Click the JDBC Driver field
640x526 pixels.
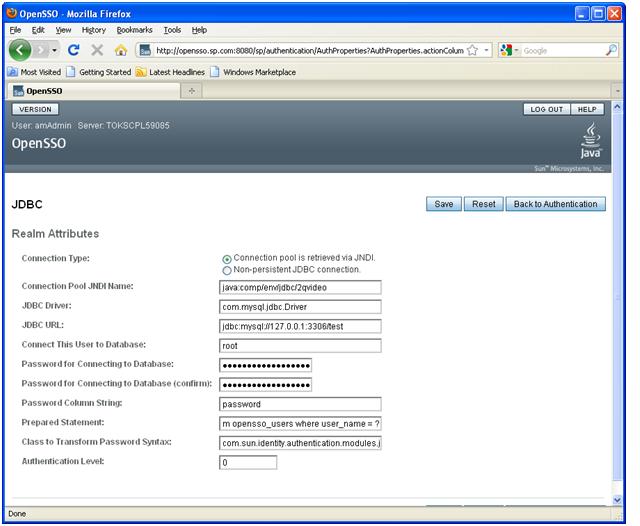tap(300, 307)
